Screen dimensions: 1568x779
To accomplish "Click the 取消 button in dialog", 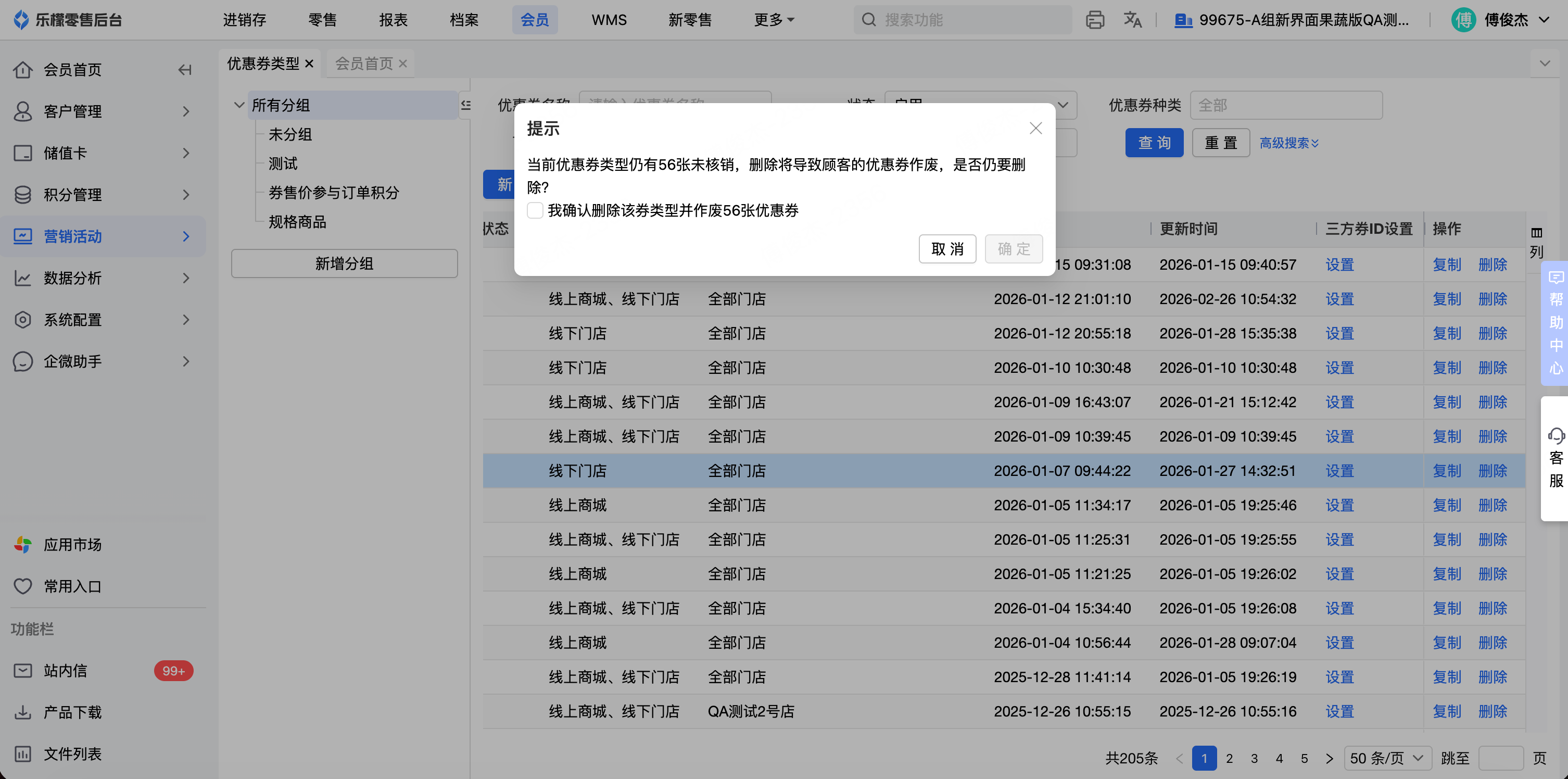I will point(947,249).
